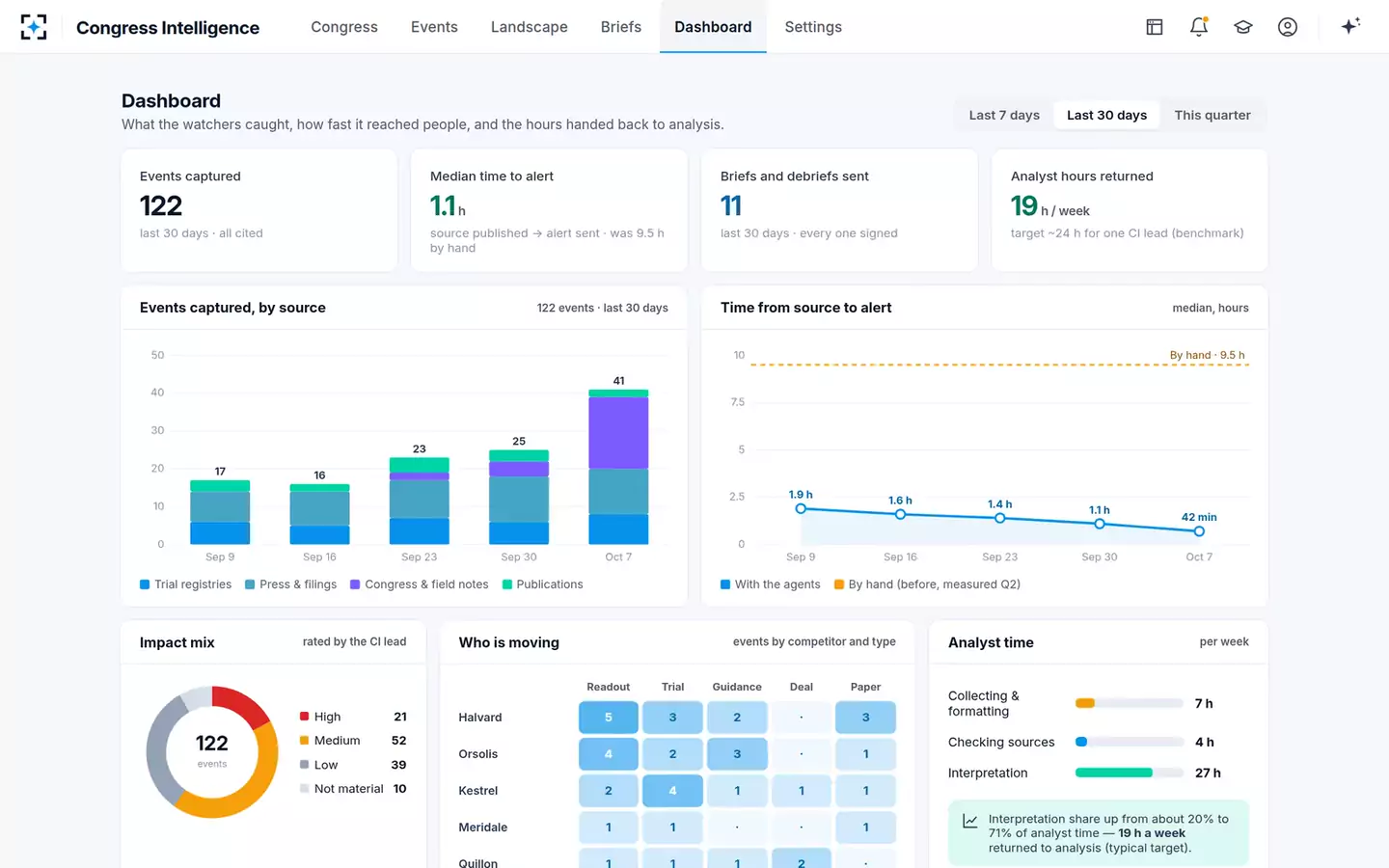Click the orange Medium swatch in Impact mix
The width and height of the screenshot is (1389, 868).
click(304, 741)
